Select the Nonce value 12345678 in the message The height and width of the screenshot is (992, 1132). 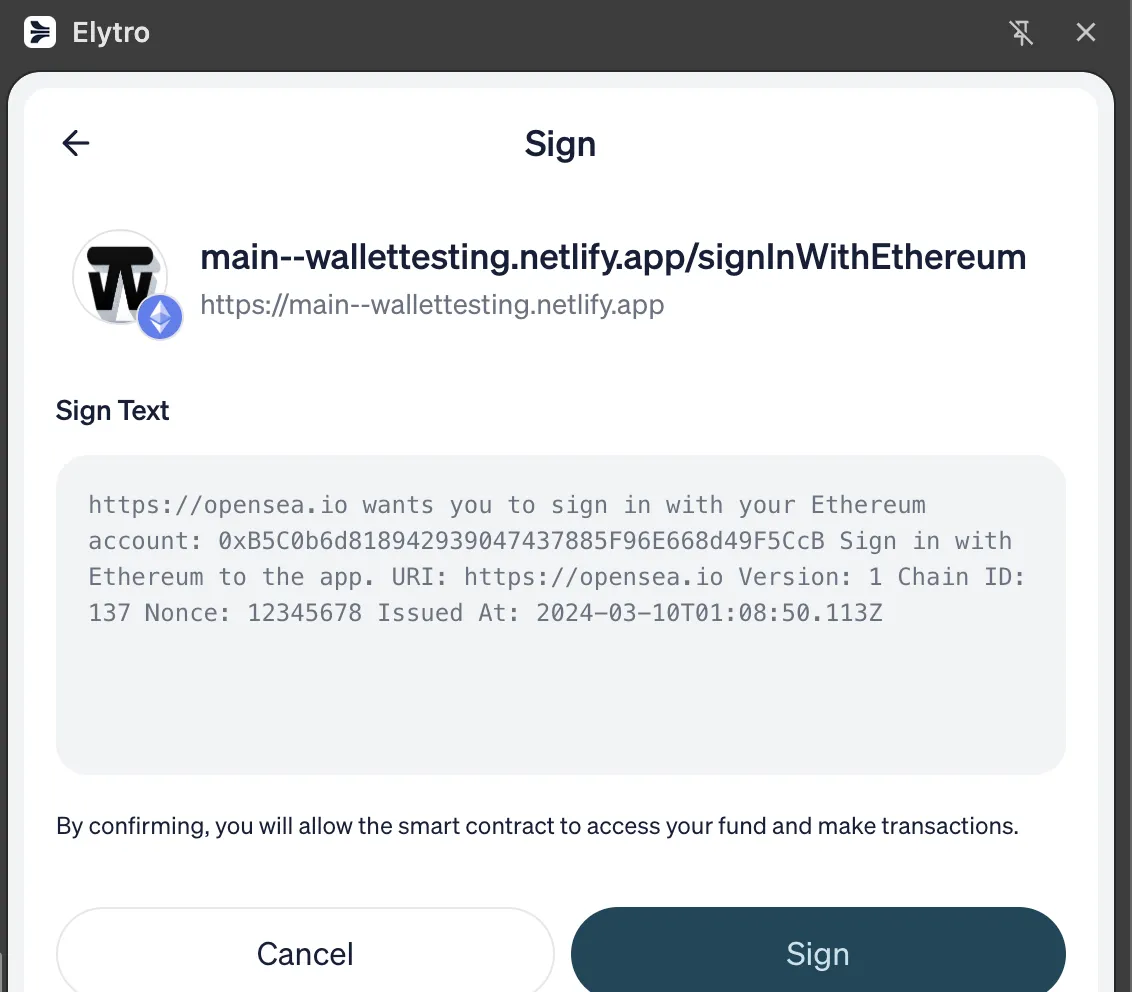tap(303, 612)
